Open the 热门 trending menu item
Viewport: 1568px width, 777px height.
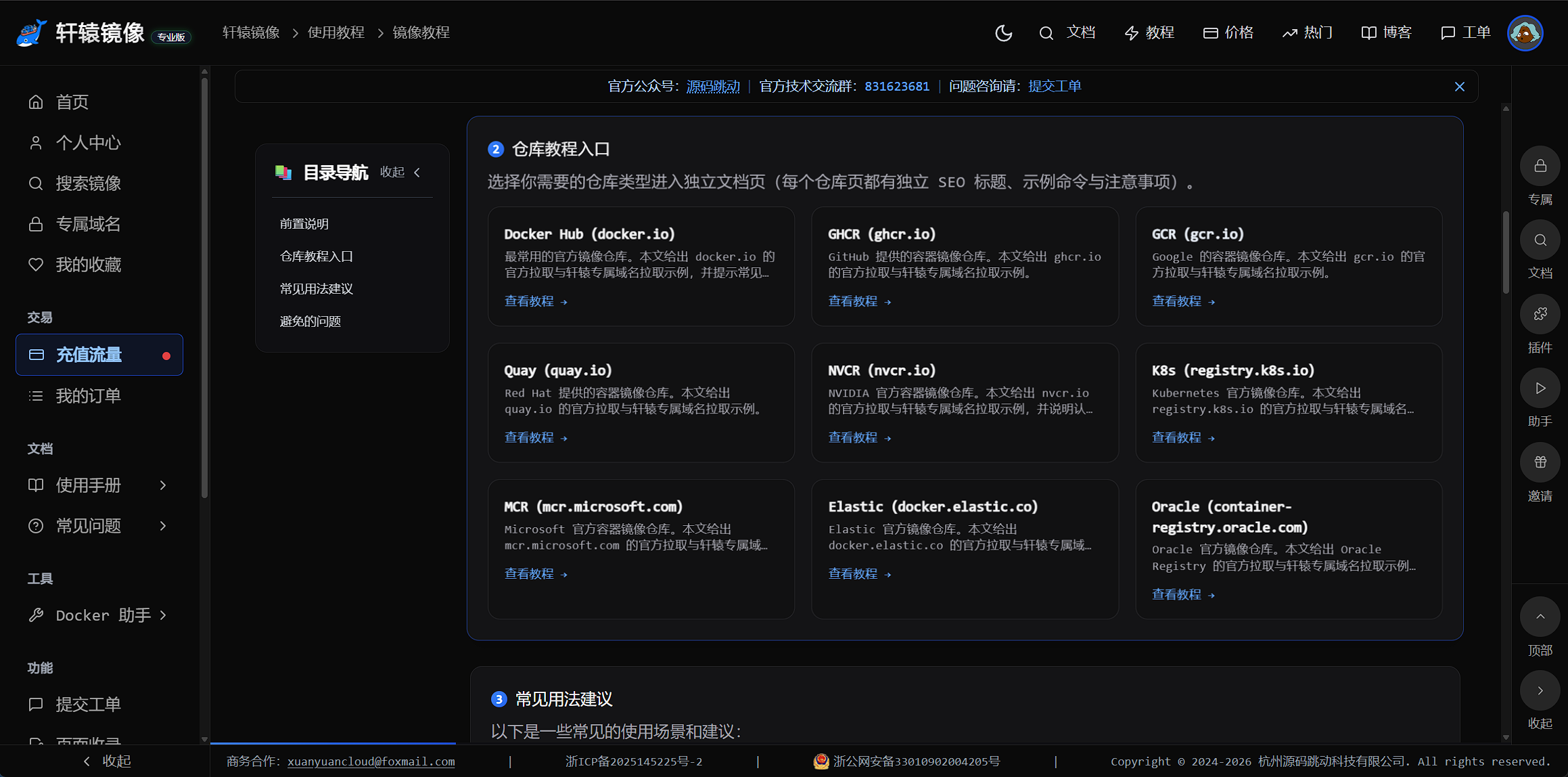tap(1307, 32)
